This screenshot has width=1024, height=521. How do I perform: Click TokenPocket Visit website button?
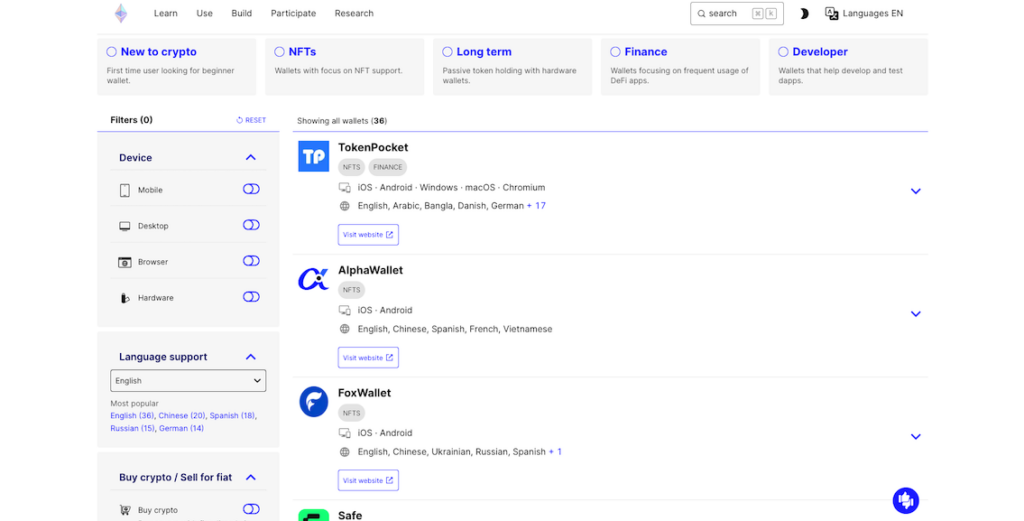tap(368, 235)
